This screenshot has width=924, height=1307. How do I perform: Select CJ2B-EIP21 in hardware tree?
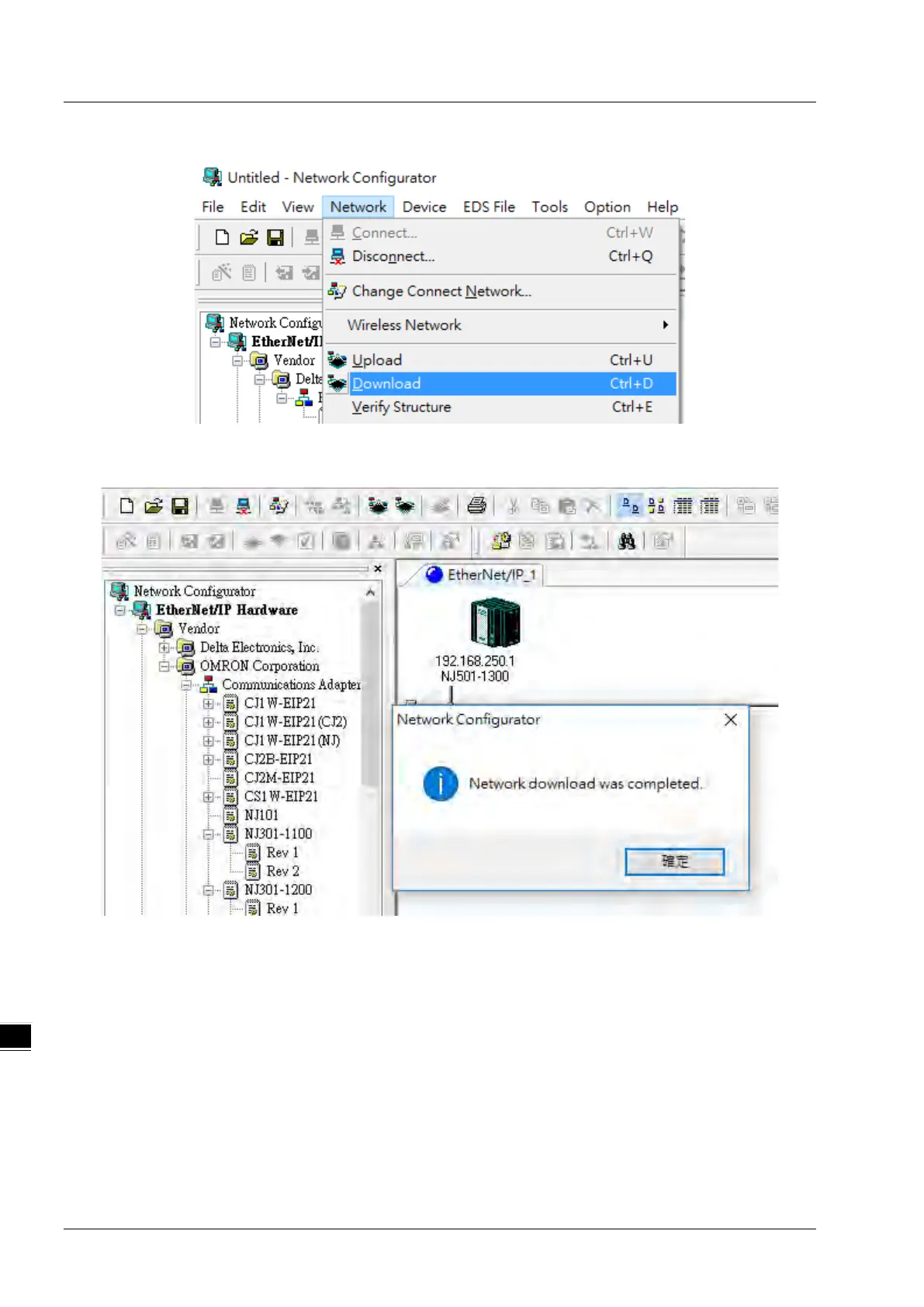tap(278, 759)
